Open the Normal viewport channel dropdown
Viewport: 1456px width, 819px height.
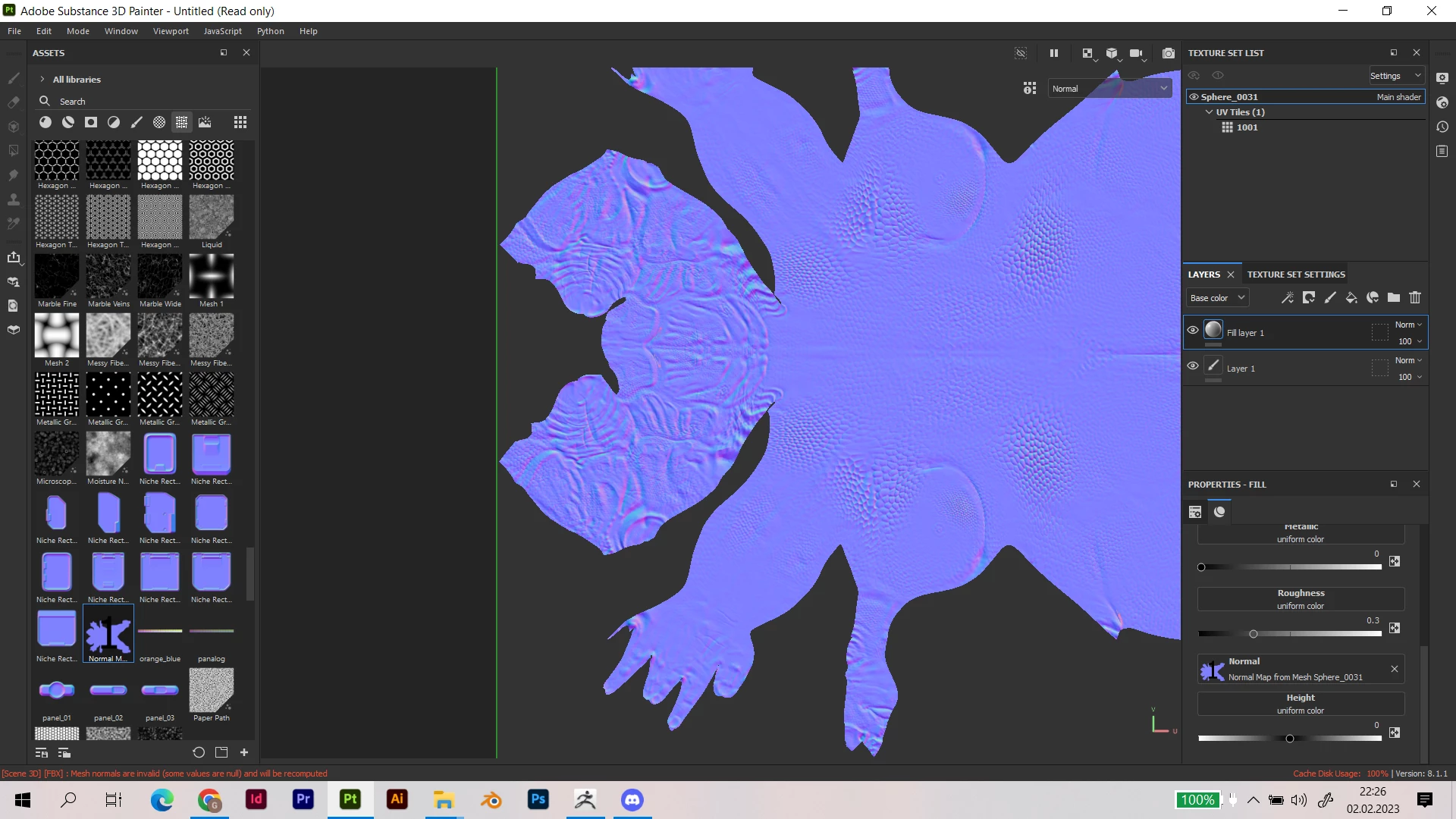[1109, 89]
